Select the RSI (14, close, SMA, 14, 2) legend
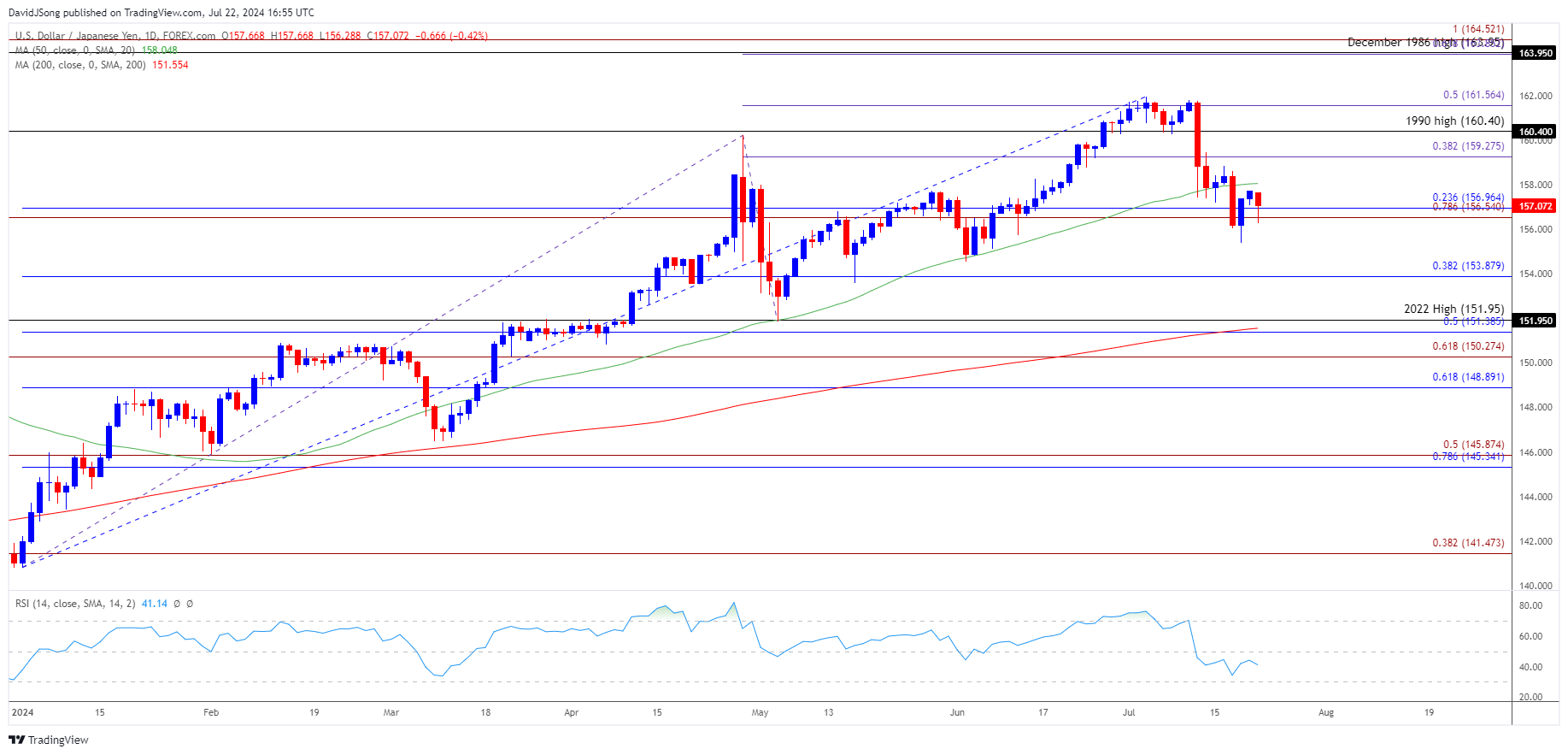 click(75, 604)
